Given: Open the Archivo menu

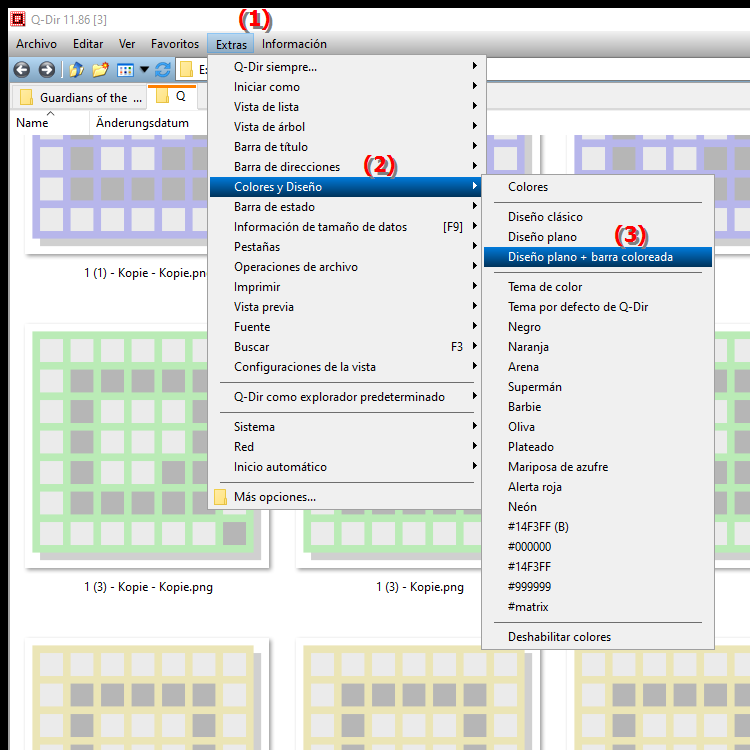Looking at the screenshot, I should tap(36, 44).
